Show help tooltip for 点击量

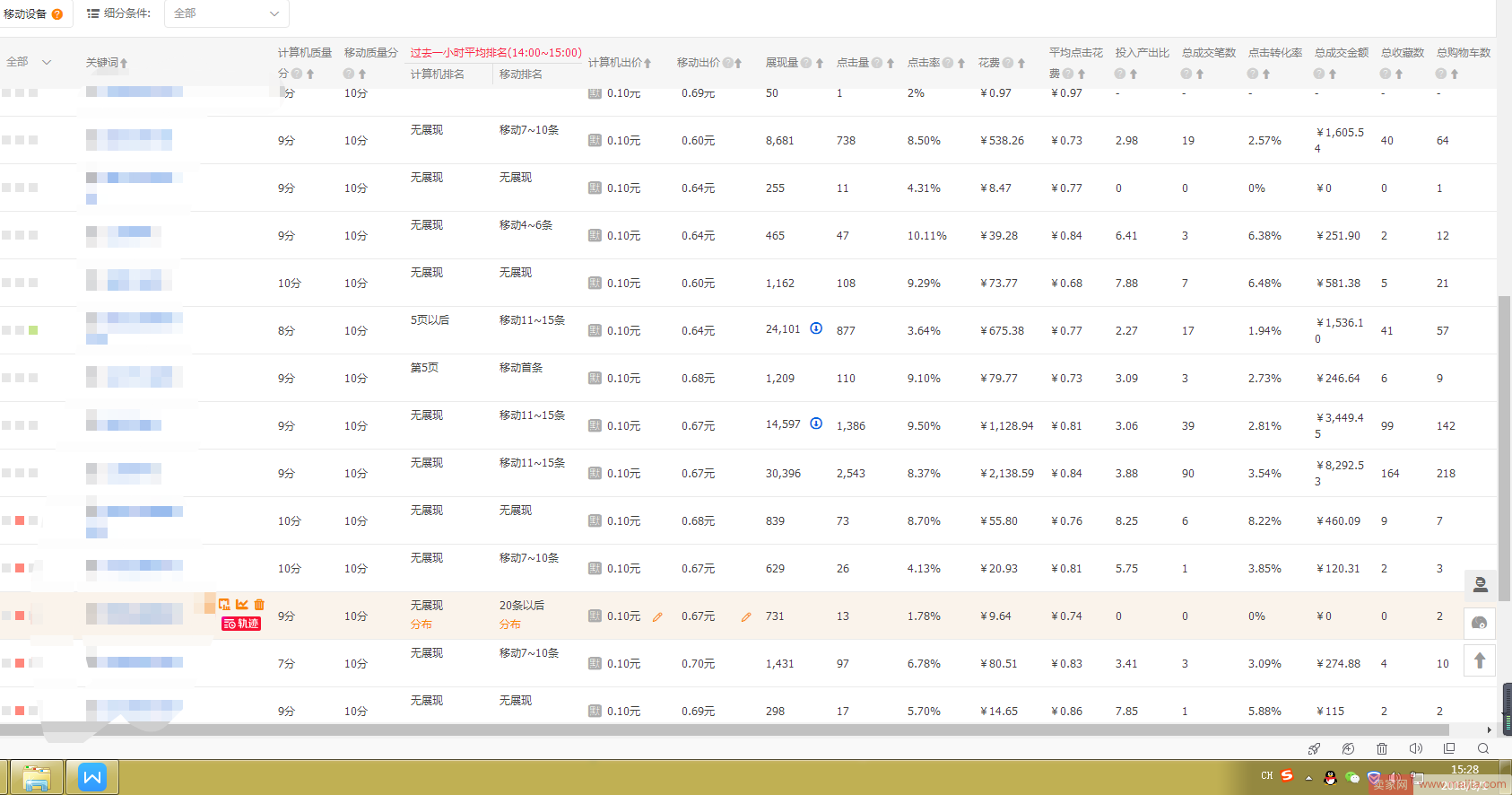[x=877, y=63]
